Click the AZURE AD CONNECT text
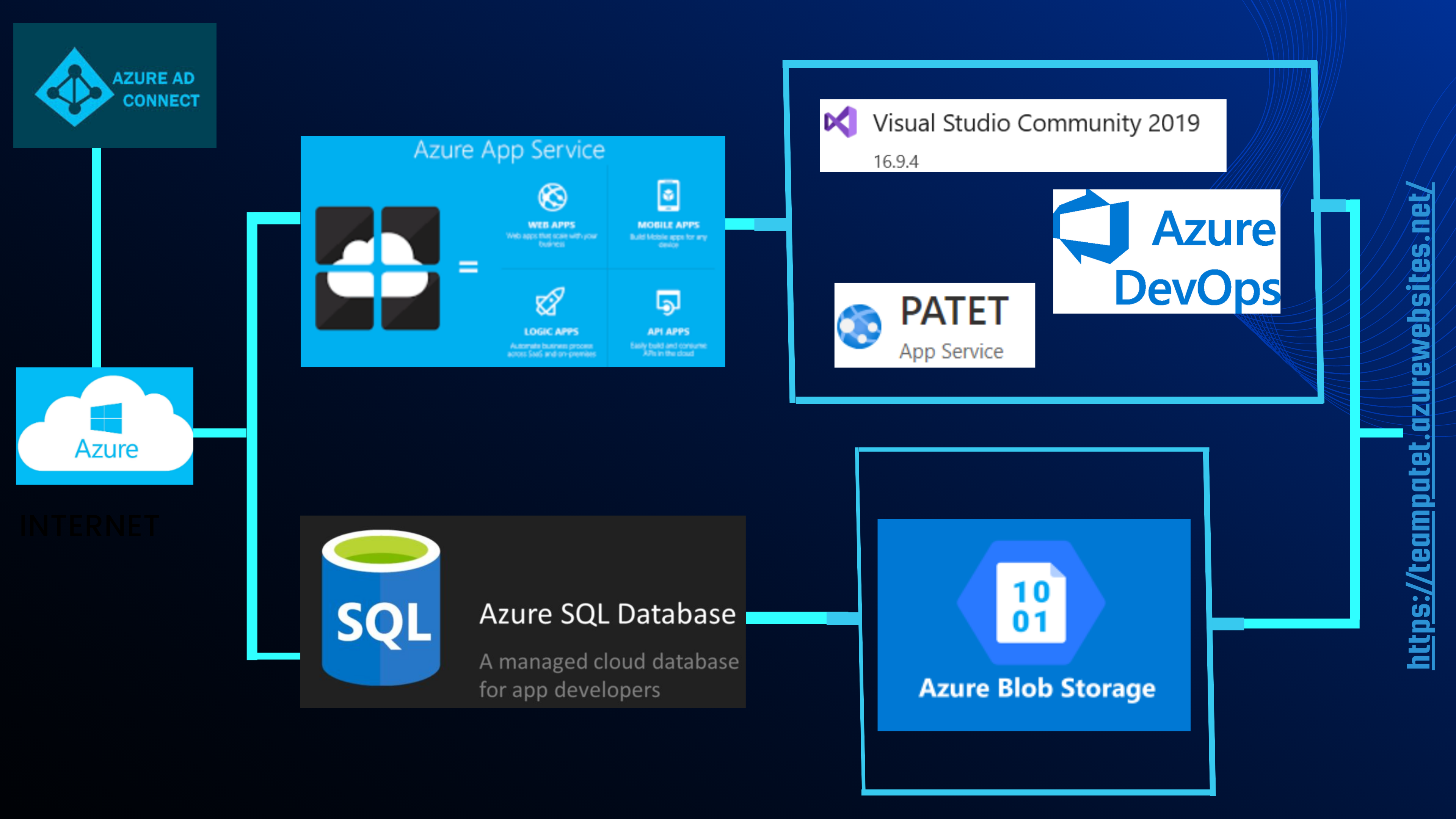This screenshot has height=819, width=1456. click(155, 89)
